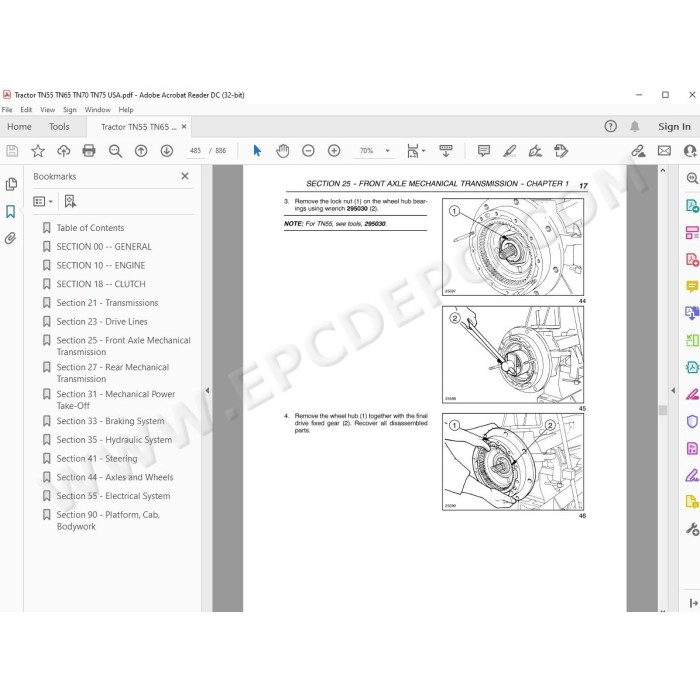Click the upload to cloud icon
Image resolution: width=700 pixels, height=700 pixels.
tap(63, 151)
